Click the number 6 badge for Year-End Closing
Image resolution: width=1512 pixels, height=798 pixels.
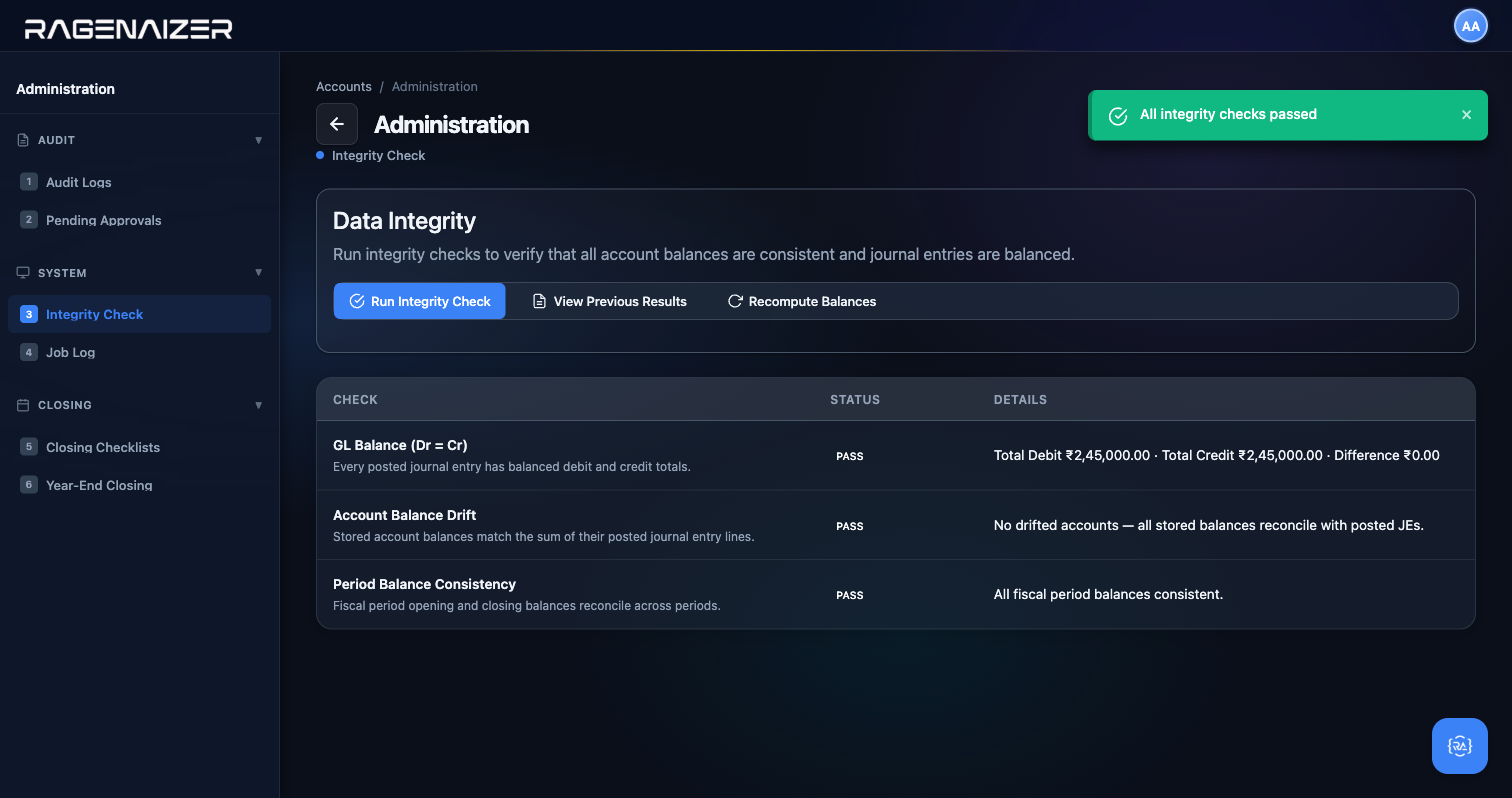[x=29, y=485]
